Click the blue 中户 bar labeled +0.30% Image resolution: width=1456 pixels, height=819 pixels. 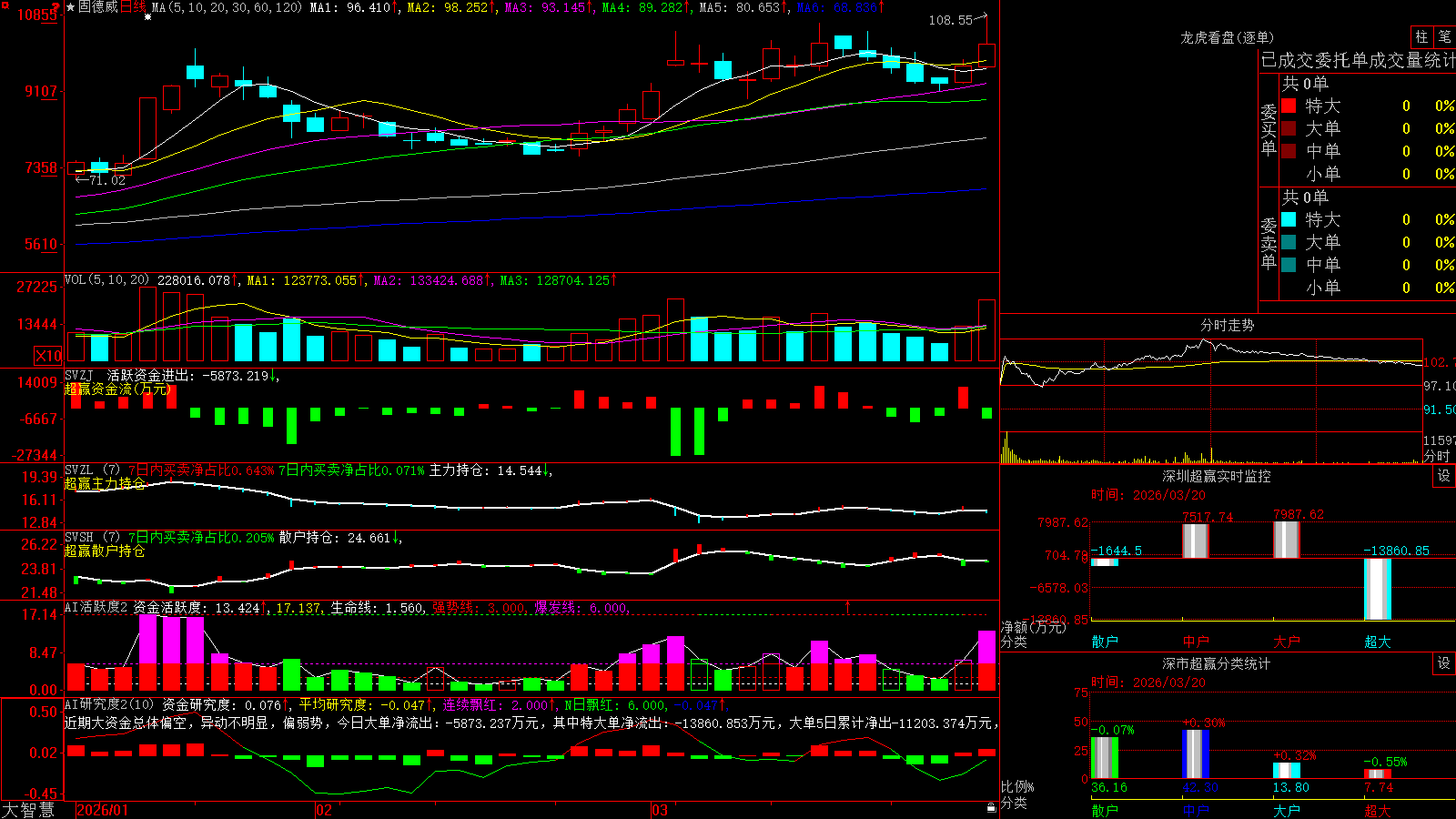1196,753
